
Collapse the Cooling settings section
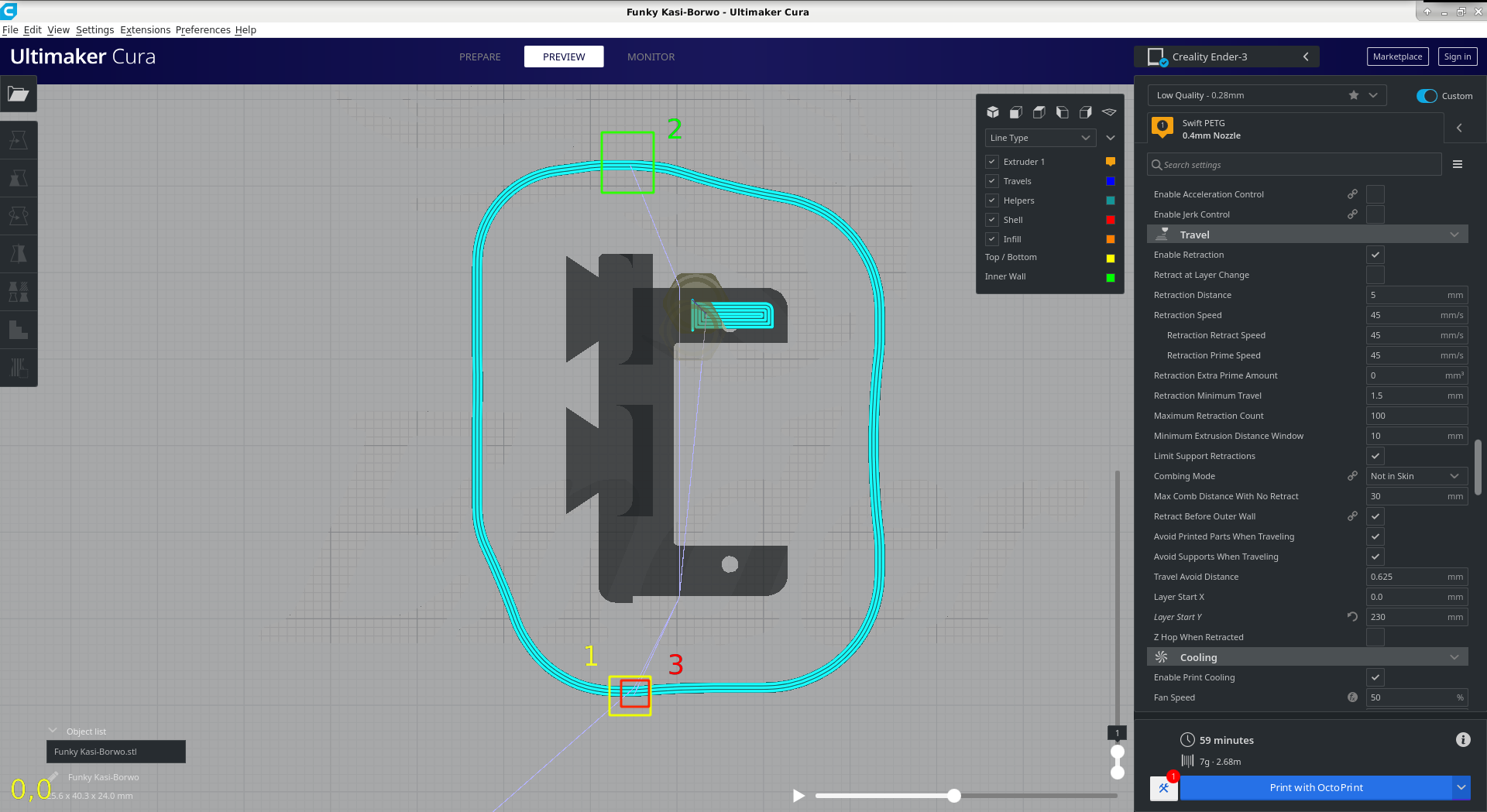(x=1307, y=657)
